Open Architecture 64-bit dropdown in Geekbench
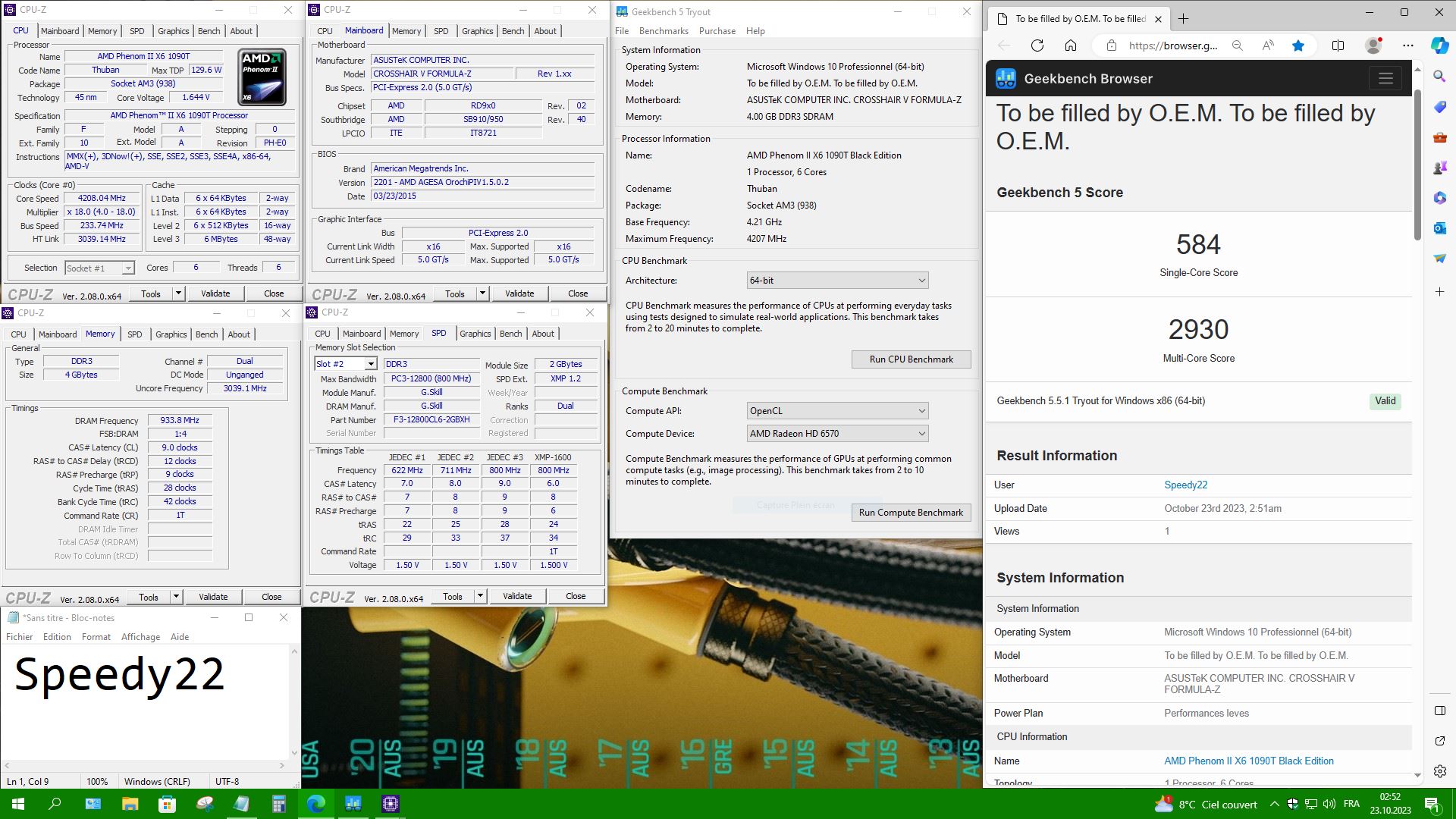Image resolution: width=1456 pixels, height=819 pixels. [837, 281]
